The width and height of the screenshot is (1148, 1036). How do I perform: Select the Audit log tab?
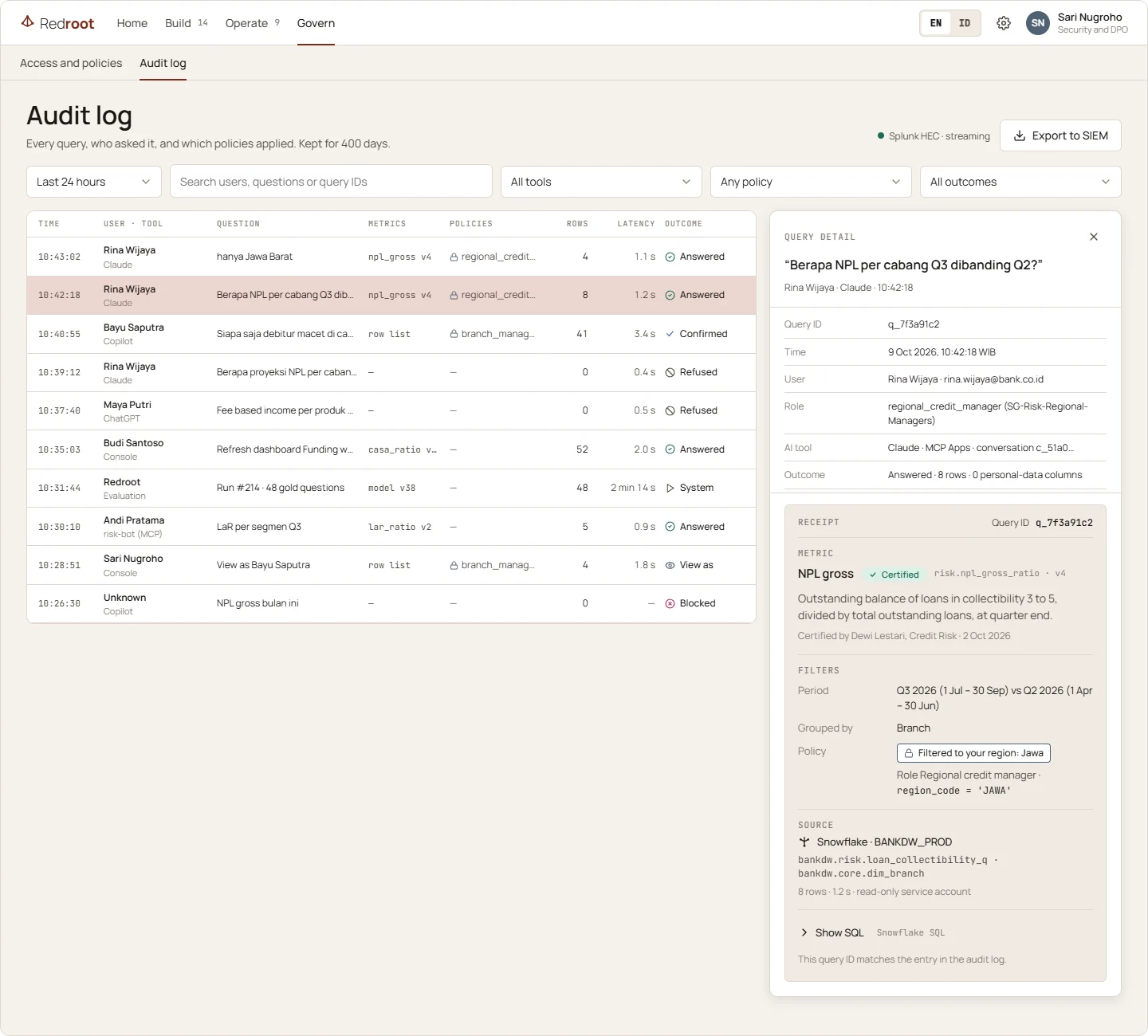(163, 63)
